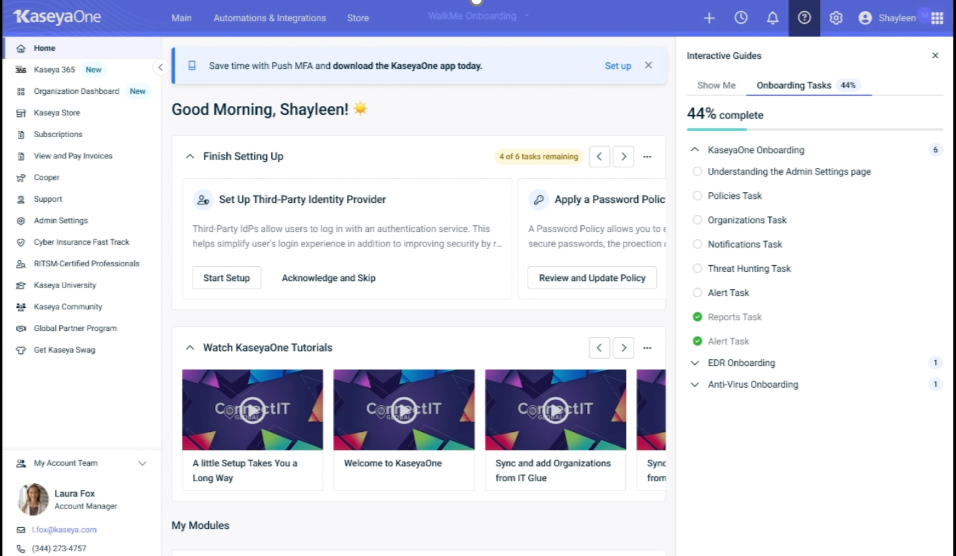The height and width of the screenshot is (556, 956).
Task: Next card in Finish Setting Up
Action: point(623,157)
